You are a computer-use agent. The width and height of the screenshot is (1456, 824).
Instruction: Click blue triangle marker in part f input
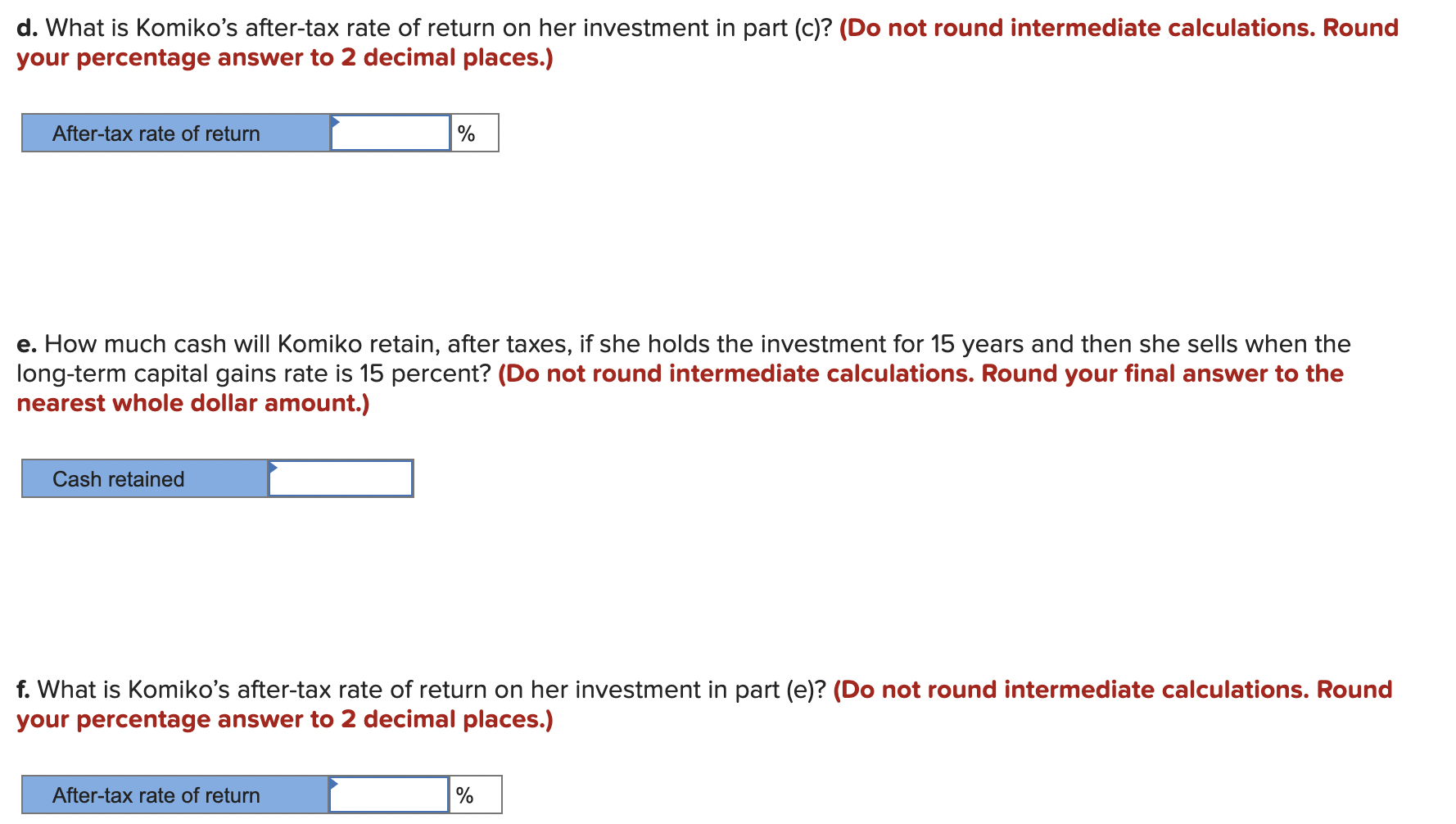333,784
